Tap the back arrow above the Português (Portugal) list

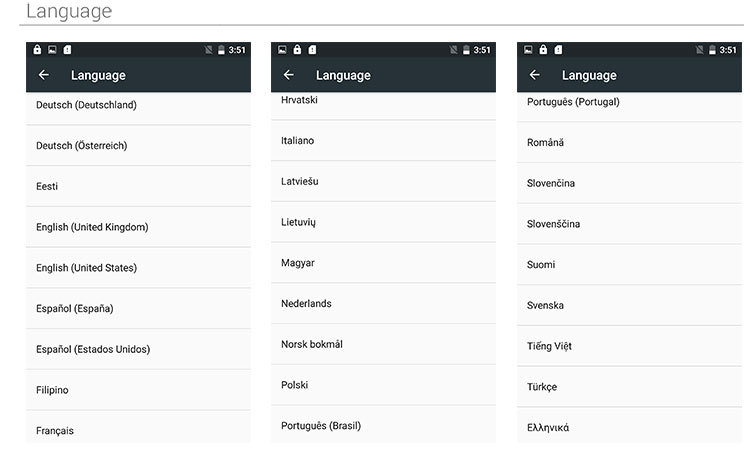pyautogui.click(x=534, y=75)
